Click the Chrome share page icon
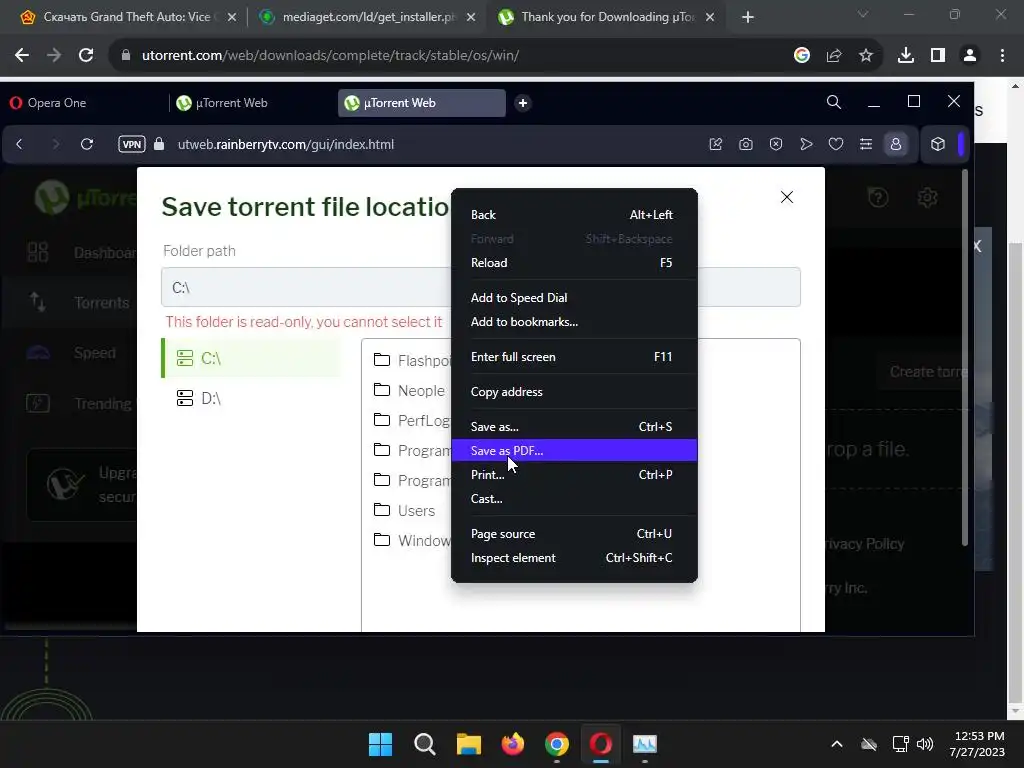The width and height of the screenshot is (1024, 768). pyautogui.click(x=834, y=56)
